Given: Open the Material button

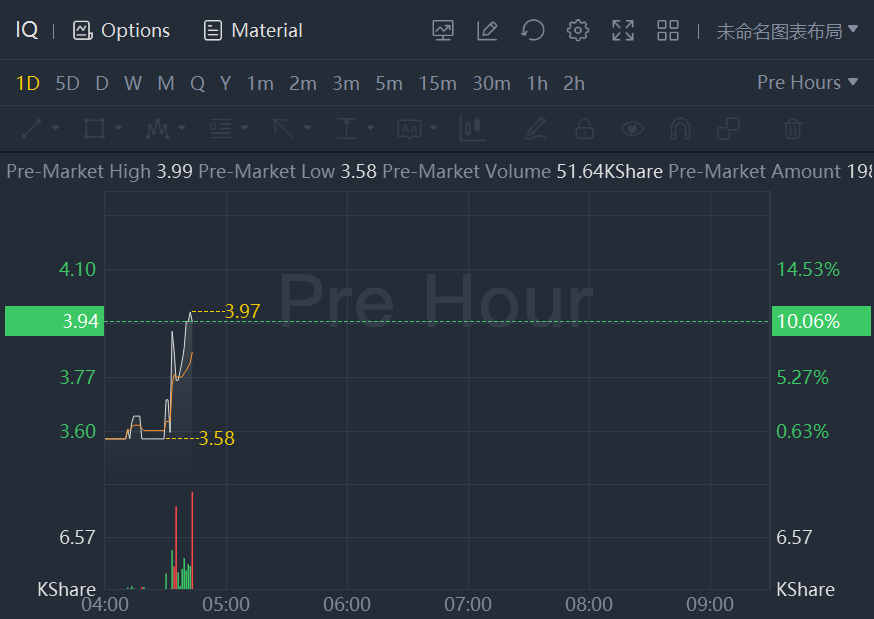Looking at the screenshot, I should 253,30.
